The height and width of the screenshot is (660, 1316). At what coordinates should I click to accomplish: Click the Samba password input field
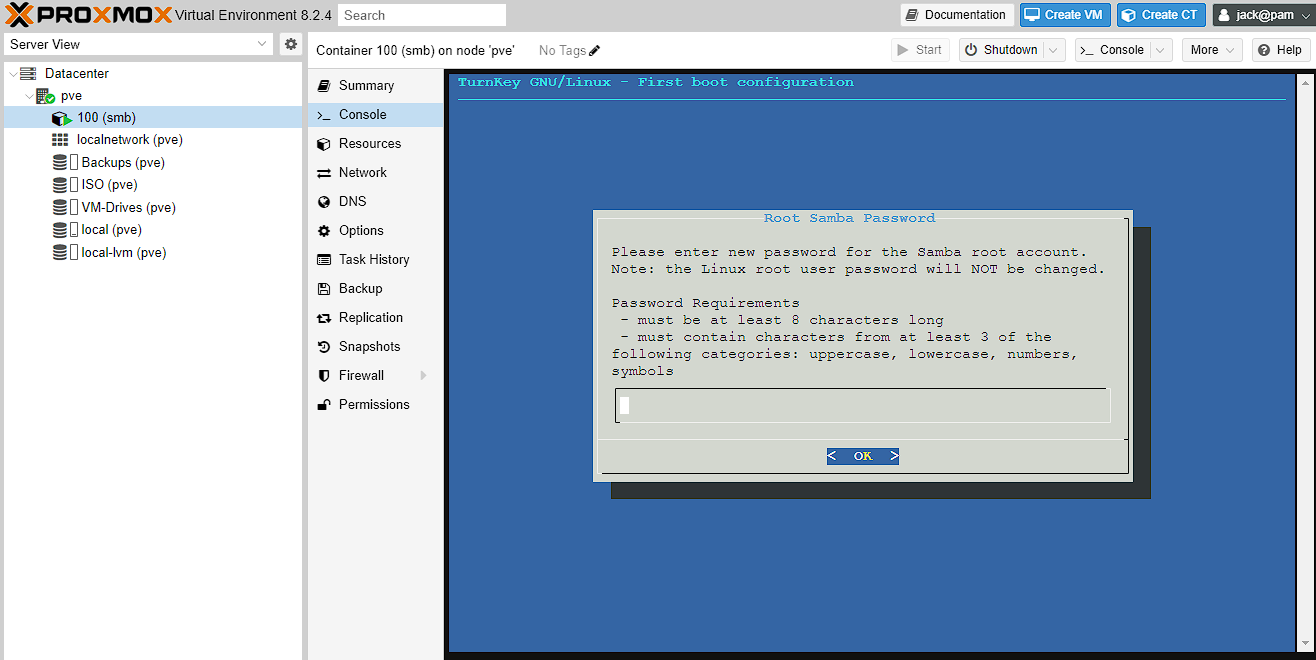tap(862, 406)
